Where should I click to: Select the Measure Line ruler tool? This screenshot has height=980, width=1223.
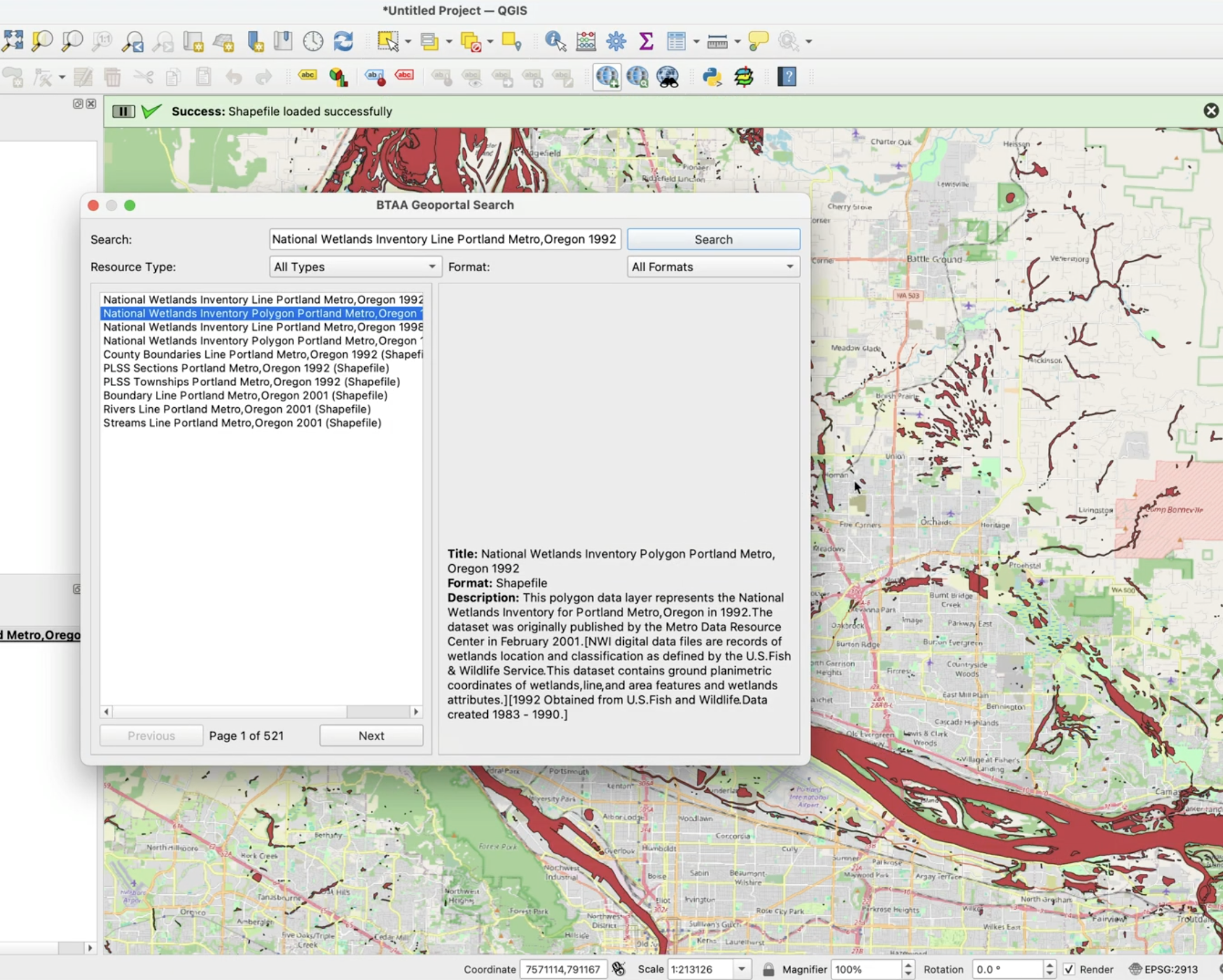(x=717, y=41)
